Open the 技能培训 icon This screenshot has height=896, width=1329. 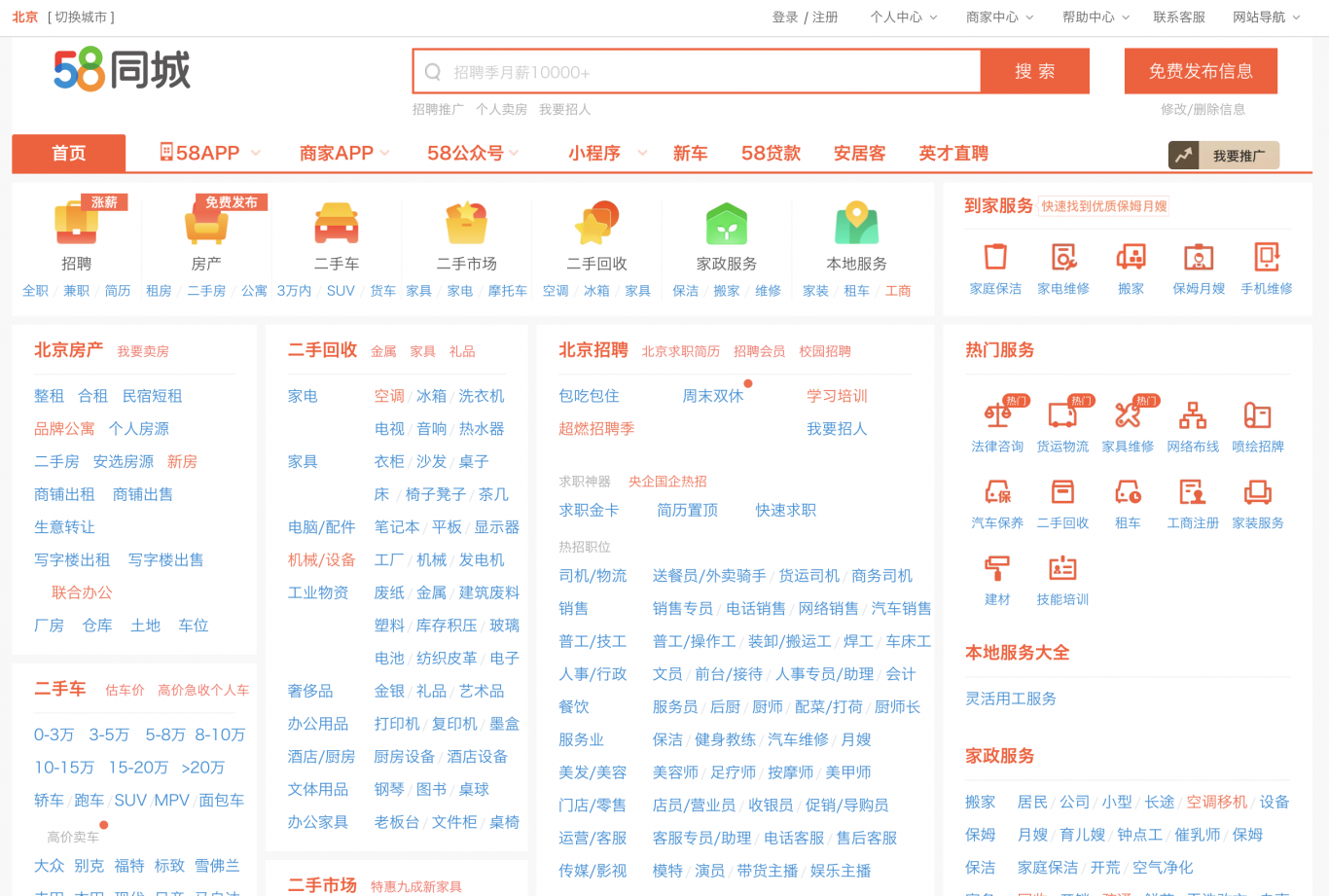click(1062, 568)
